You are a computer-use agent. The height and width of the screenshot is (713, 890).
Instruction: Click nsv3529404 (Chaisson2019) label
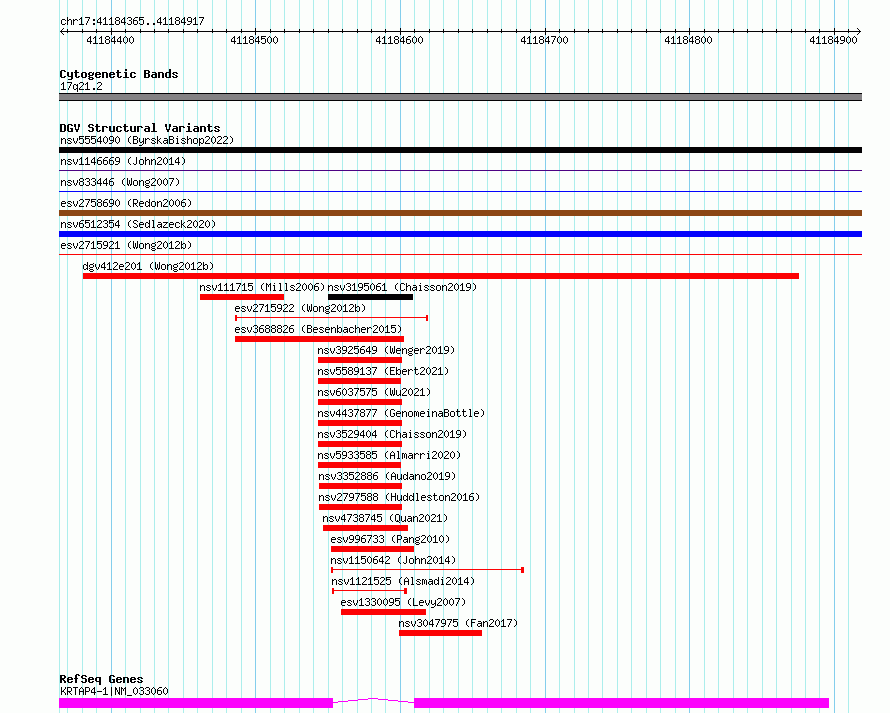tap(392, 434)
